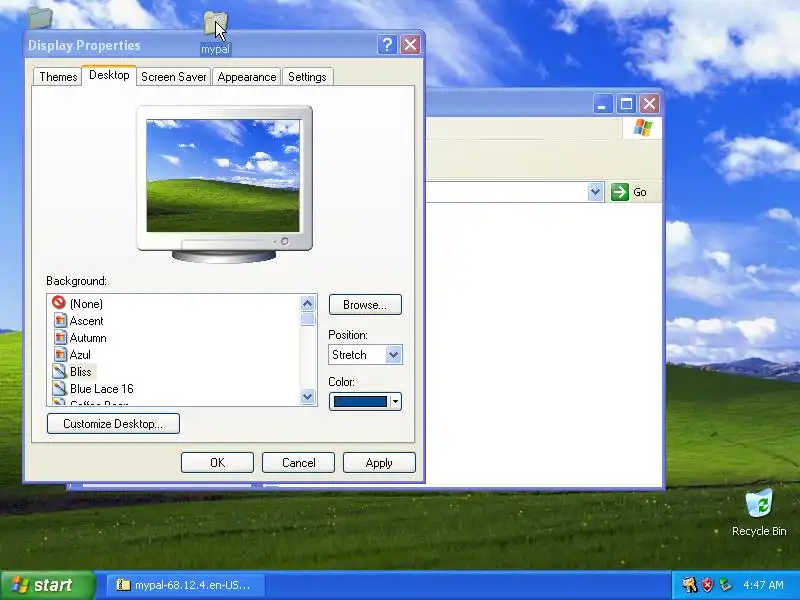This screenshot has width=800, height=600.
Task: Click the monitor wallpaper preview
Action: pos(223,176)
